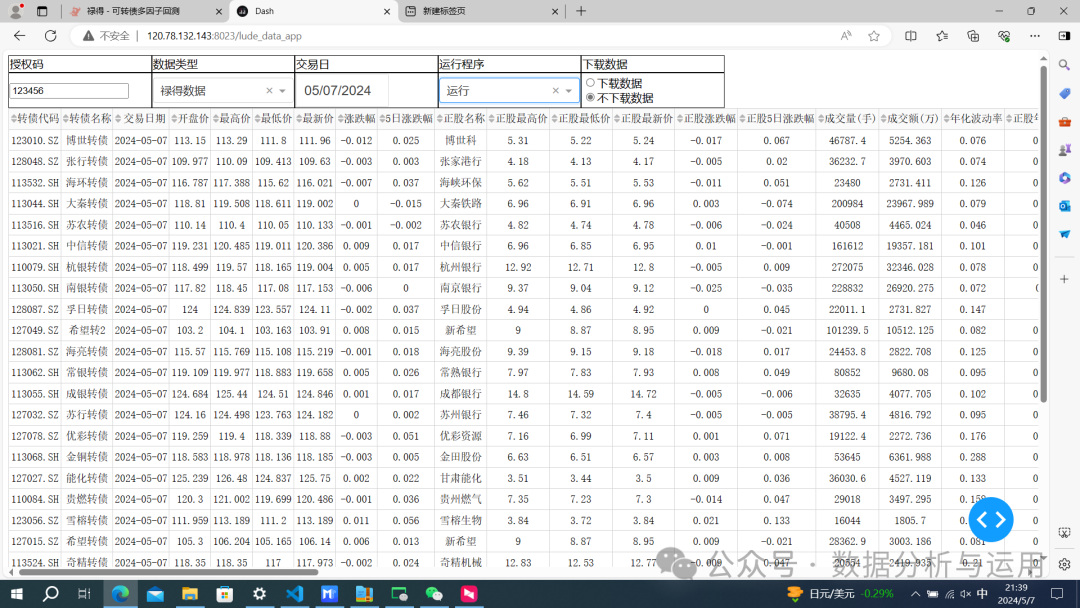The image size is (1080, 608).
Task: Open sidebar search icon
Action: pos(1064,65)
